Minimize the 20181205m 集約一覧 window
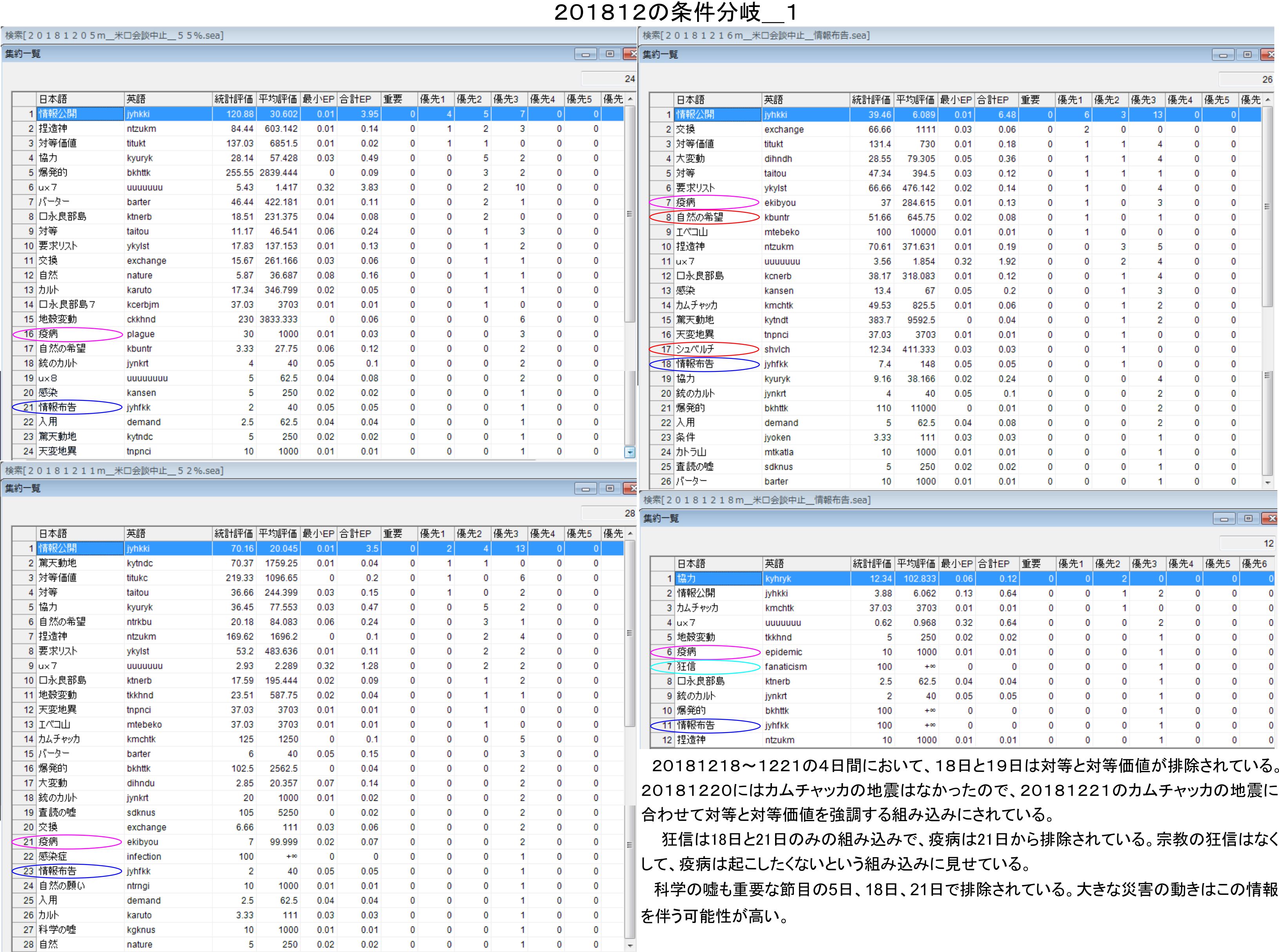1279x952 pixels. click(x=585, y=54)
